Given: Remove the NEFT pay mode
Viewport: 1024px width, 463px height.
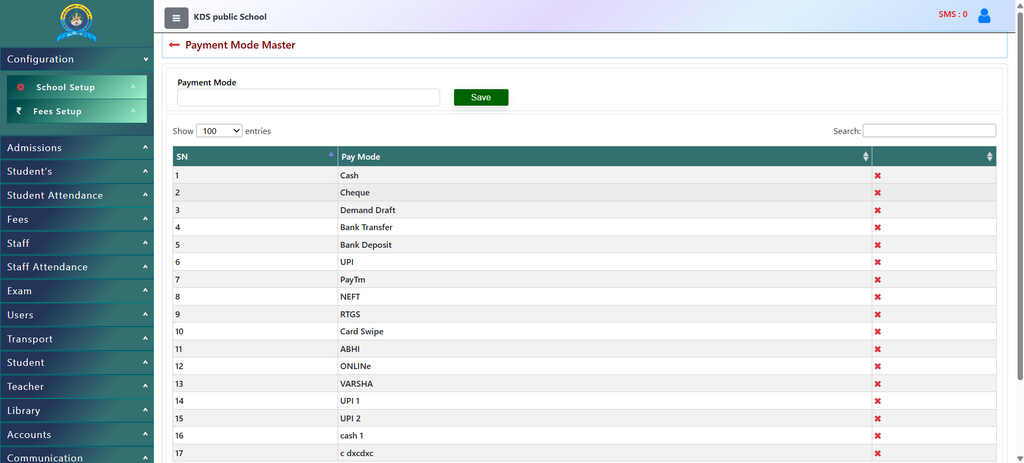Looking at the screenshot, I should (x=878, y=296).
